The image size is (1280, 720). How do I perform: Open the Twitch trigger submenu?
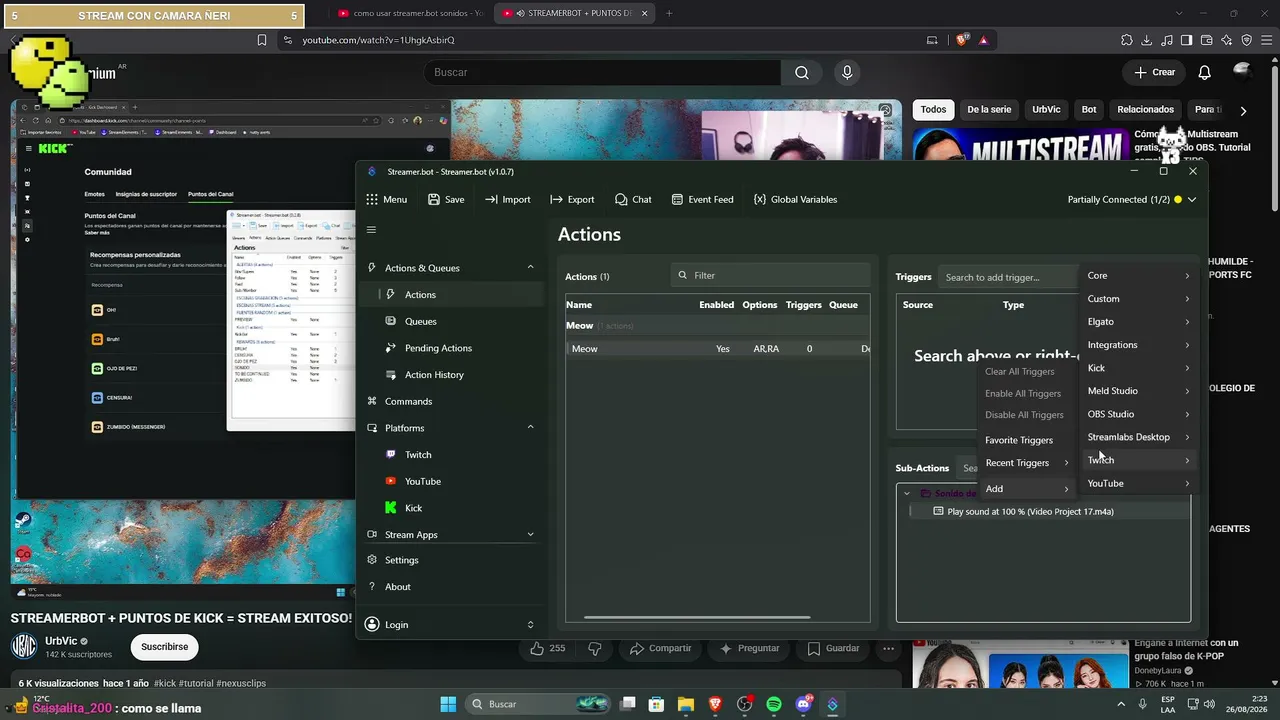(1139, 460)
